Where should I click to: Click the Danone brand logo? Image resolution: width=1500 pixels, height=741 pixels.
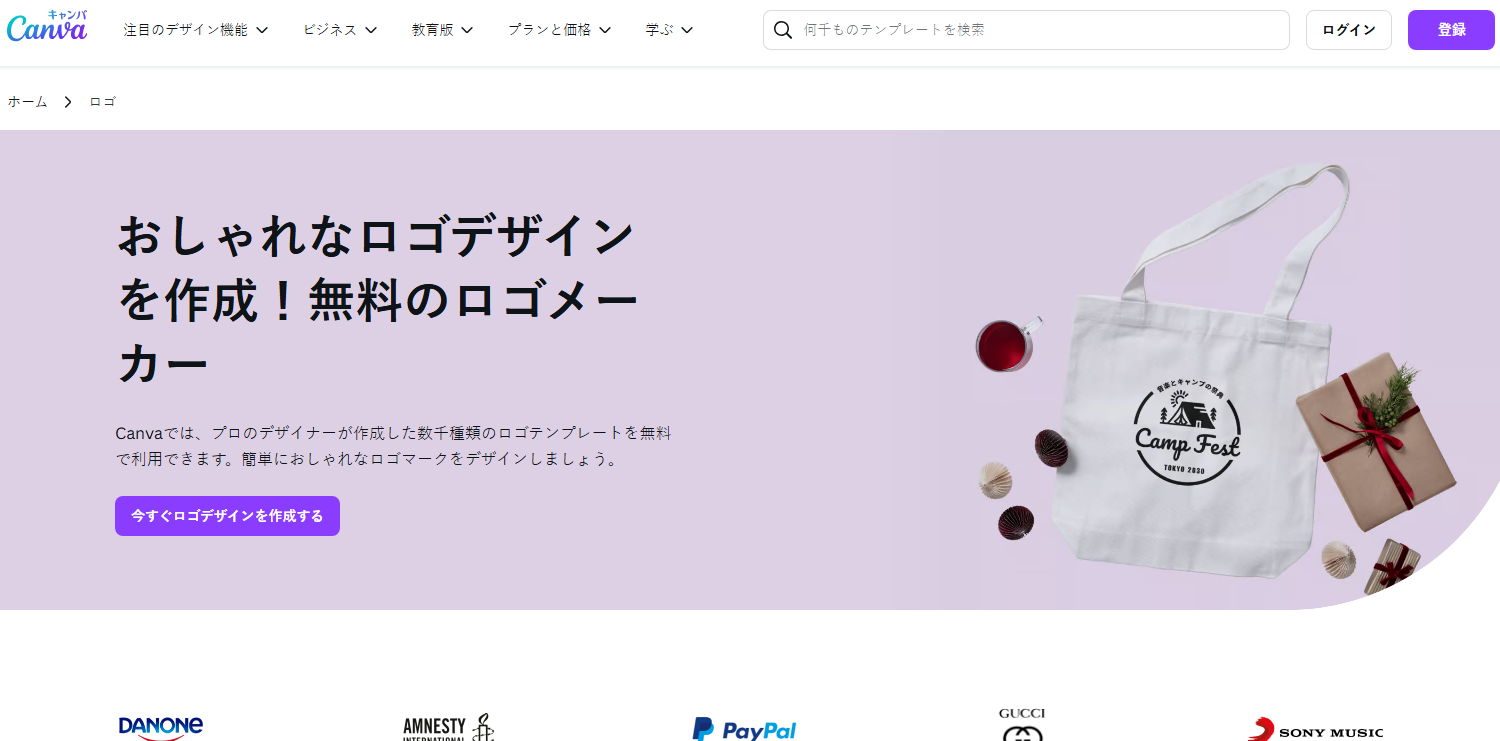(x=161, y=727)
